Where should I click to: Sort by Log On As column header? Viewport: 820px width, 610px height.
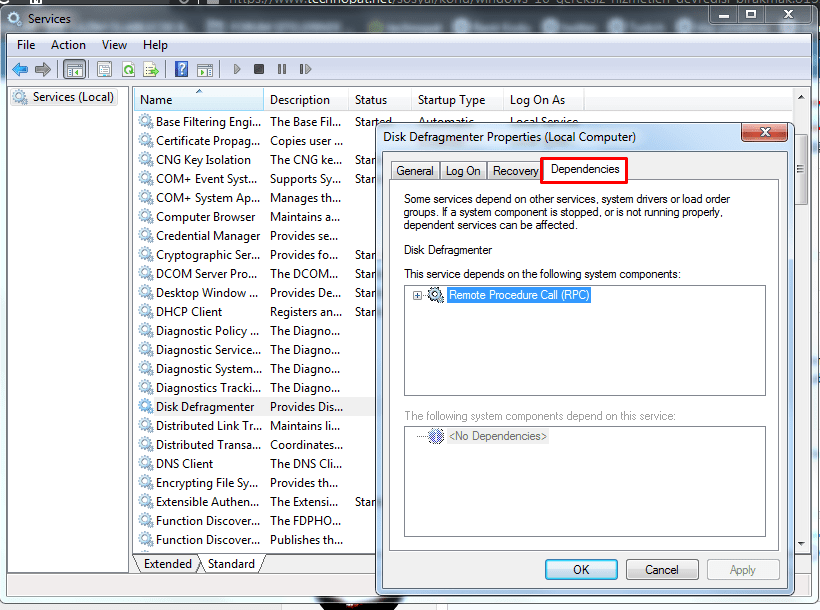543,99
